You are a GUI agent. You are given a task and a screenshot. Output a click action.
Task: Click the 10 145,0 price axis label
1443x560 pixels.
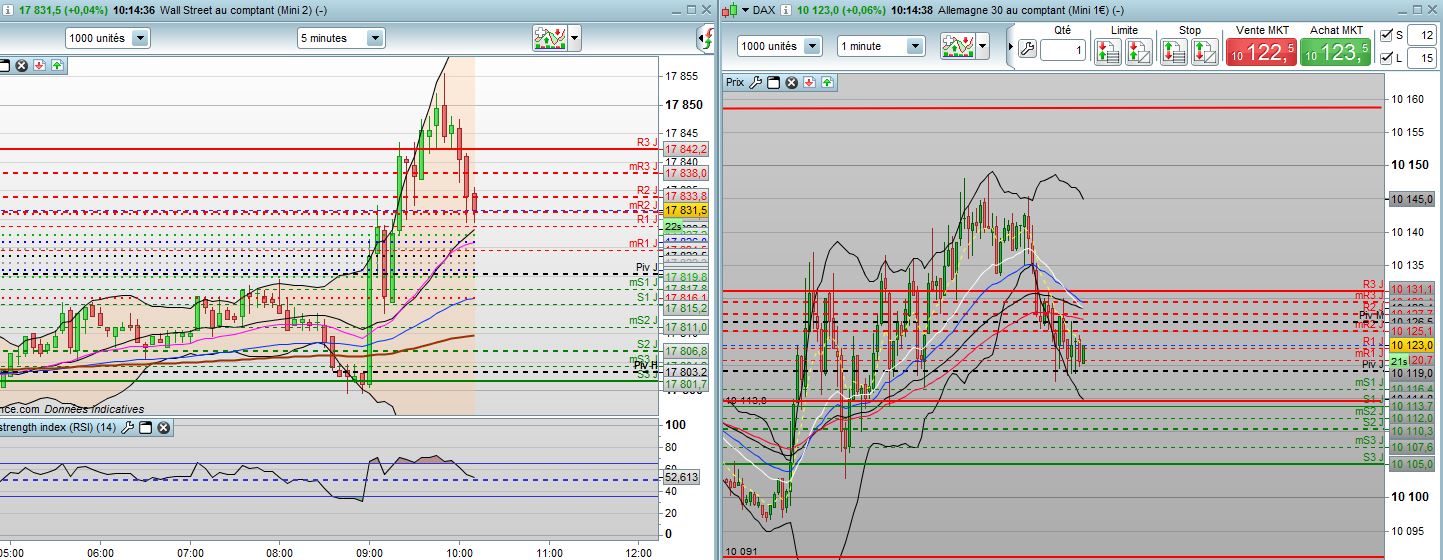click(1410, 199)
